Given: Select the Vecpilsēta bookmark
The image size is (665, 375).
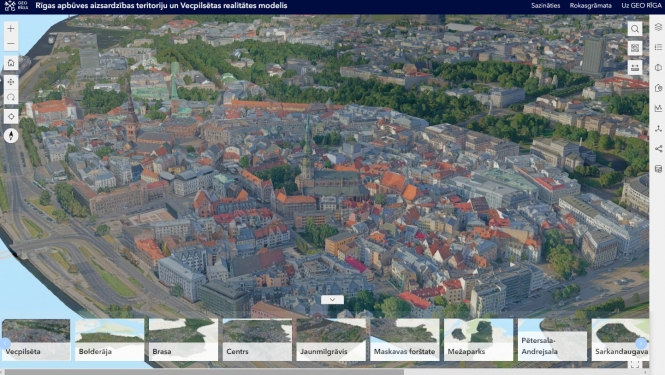Looking at the screenshot, I should tap(36, 340).
